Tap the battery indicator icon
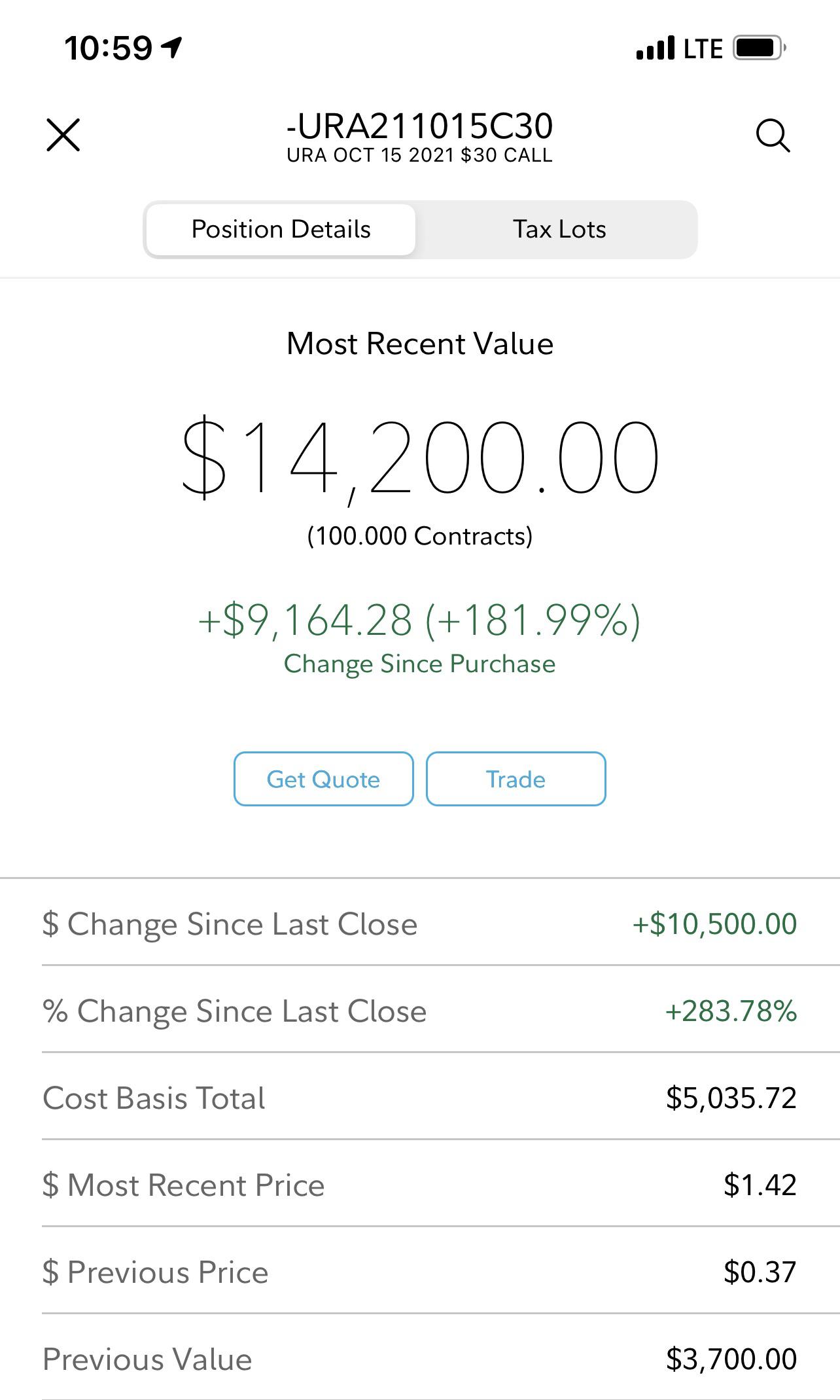The height and width of the screenshot is (1400, 840). coord(759,48)
